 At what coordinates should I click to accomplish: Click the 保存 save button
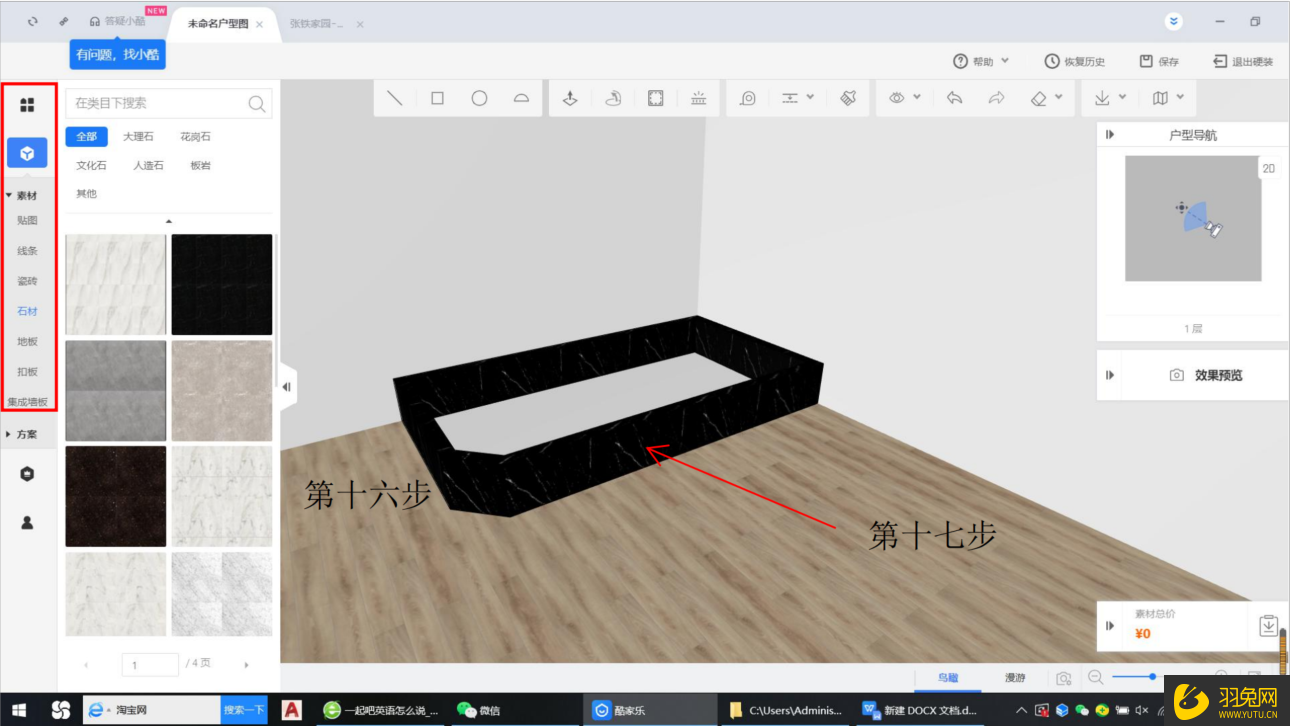tap(1160, 61)
